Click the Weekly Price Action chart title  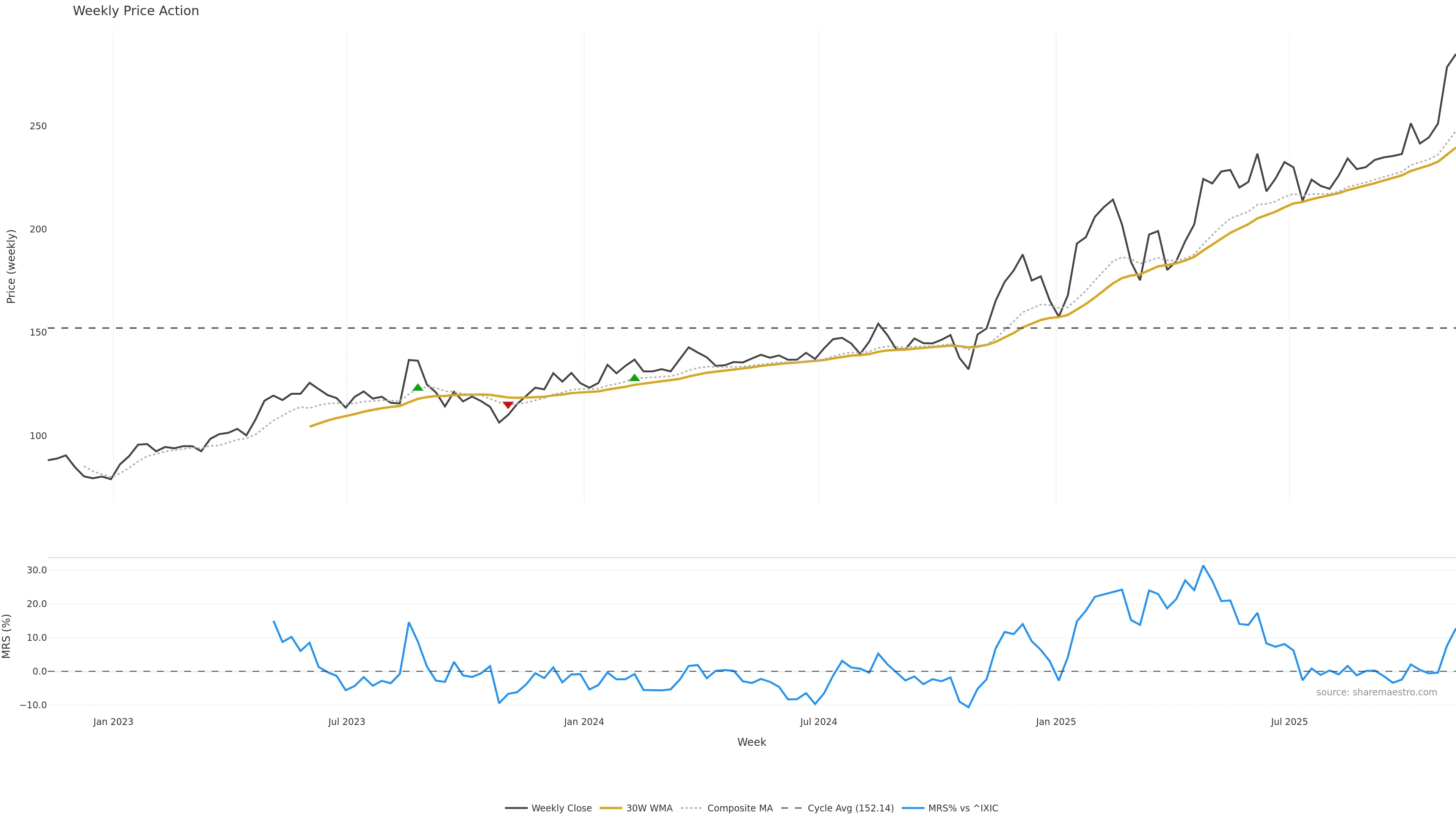(x=136, y=11)
